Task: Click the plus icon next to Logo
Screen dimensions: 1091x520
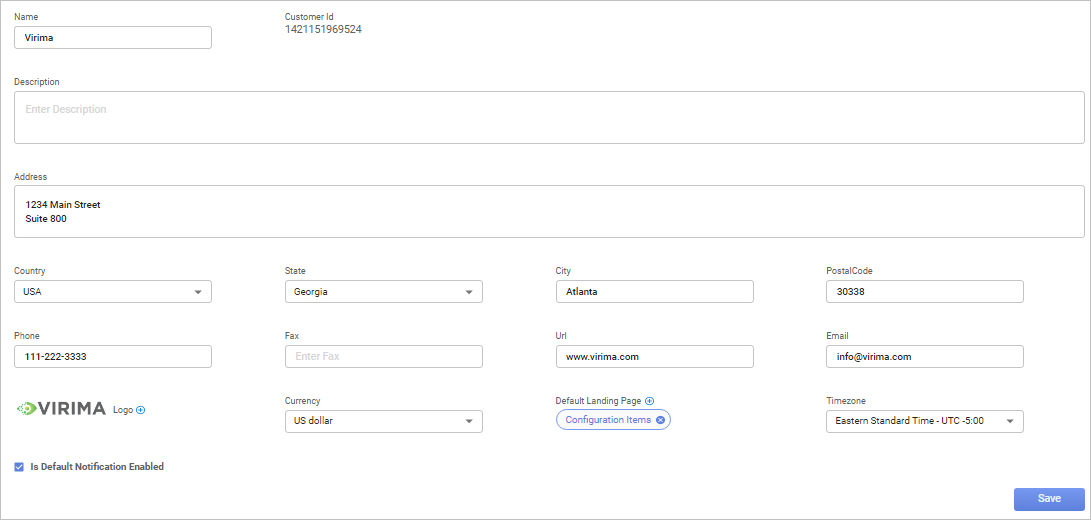Action: click(140, 410)
